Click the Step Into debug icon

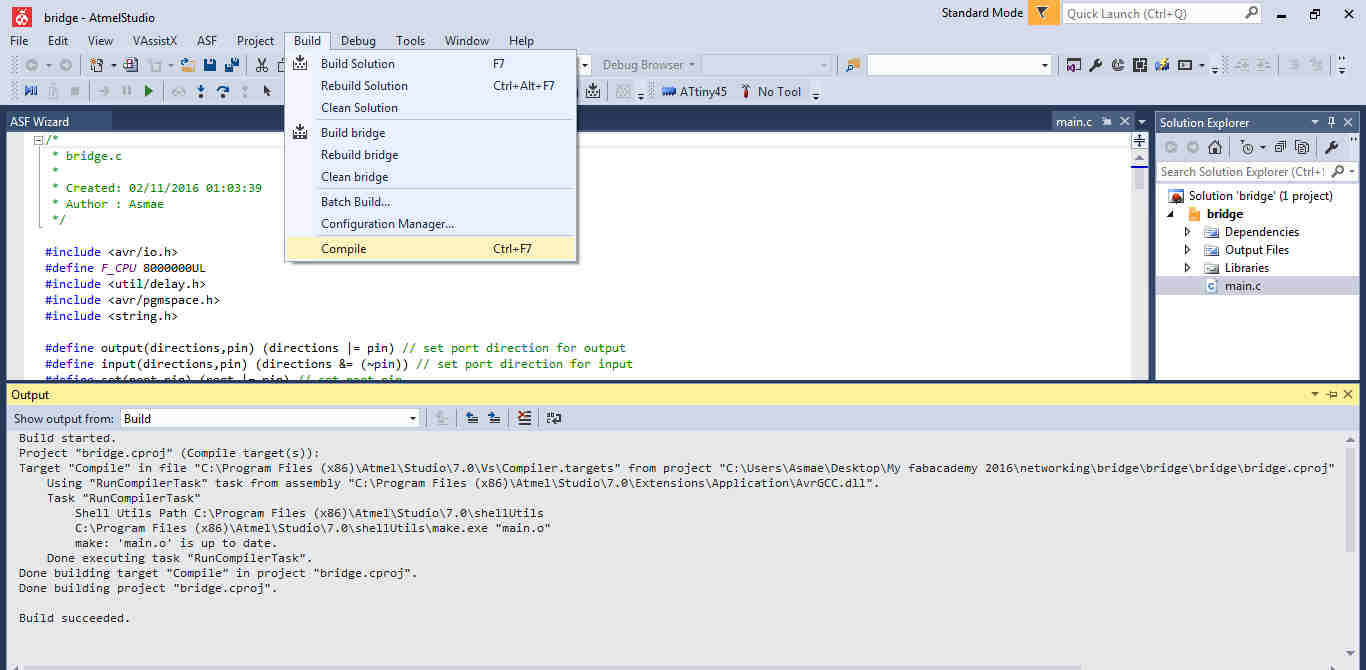pyautogui.click(x=201, y=91)
